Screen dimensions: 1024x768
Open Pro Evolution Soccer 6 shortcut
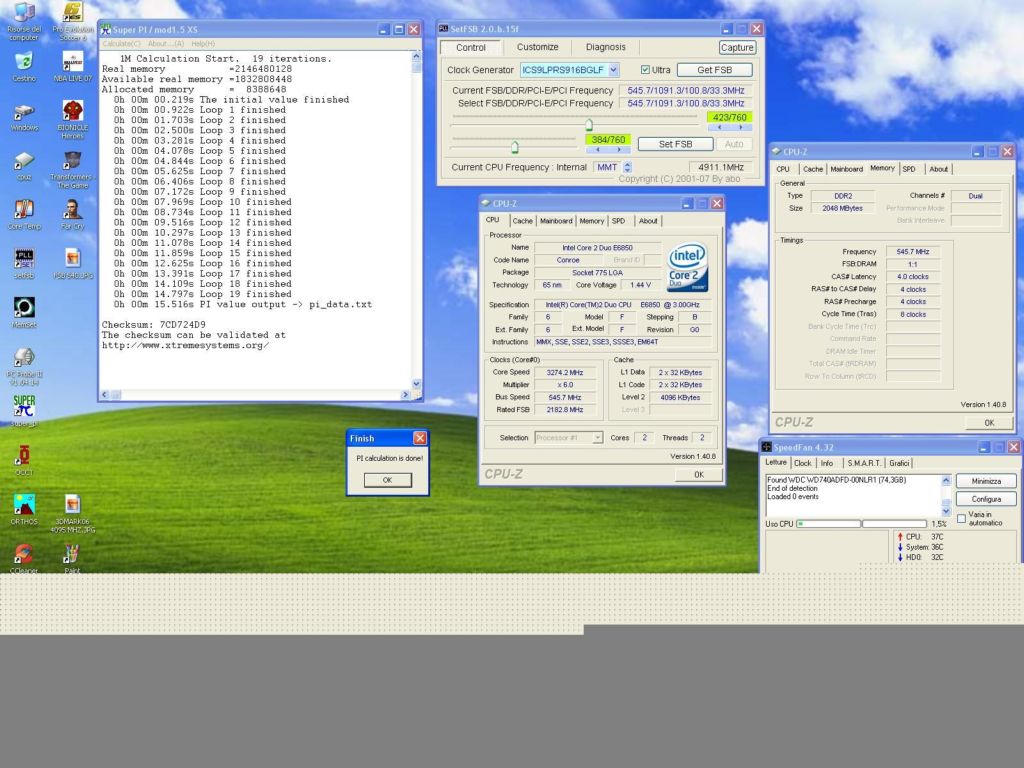click(x=72, y=20)
